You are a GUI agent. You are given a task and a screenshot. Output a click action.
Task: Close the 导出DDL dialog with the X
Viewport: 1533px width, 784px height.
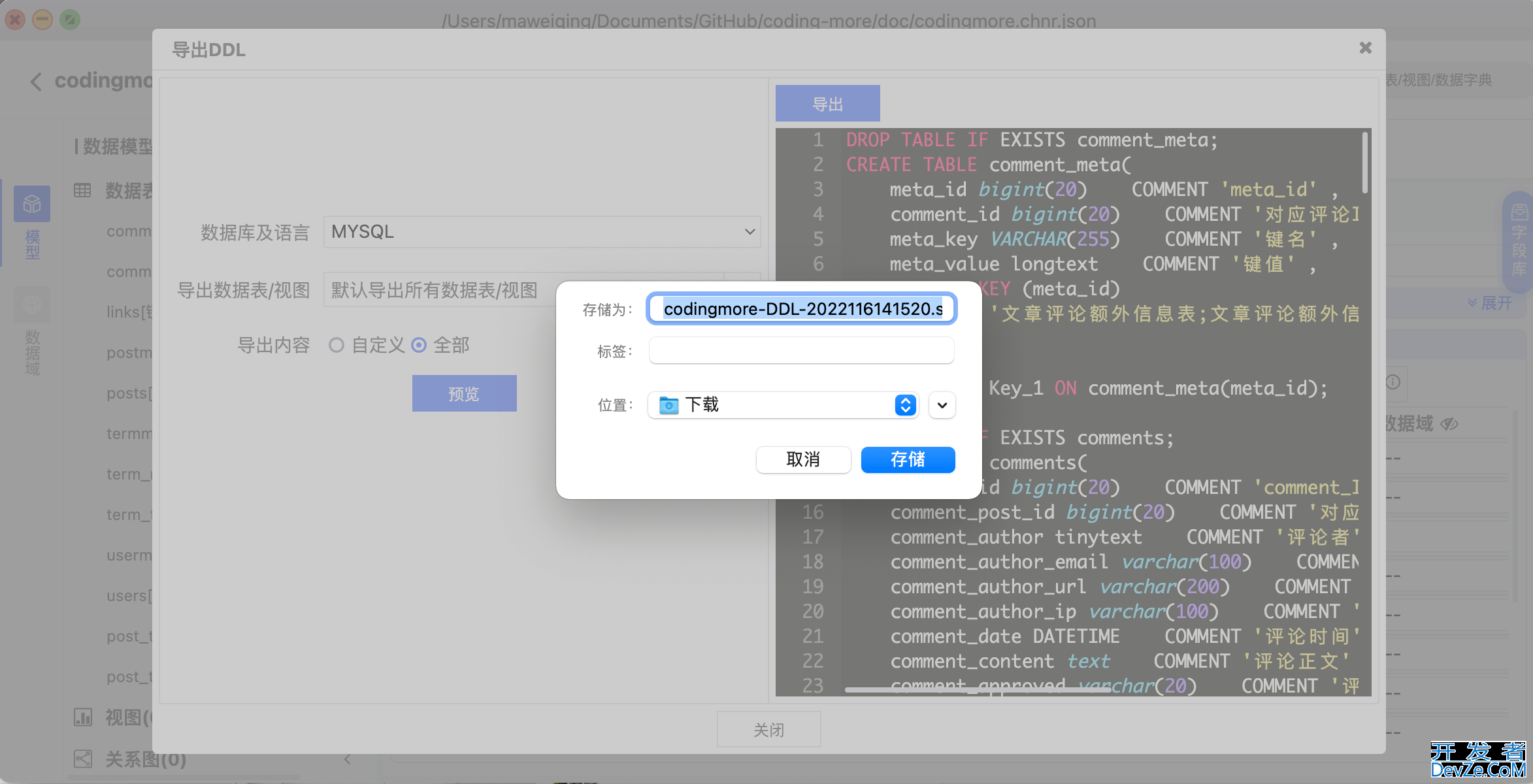(x=1366, y=48)
